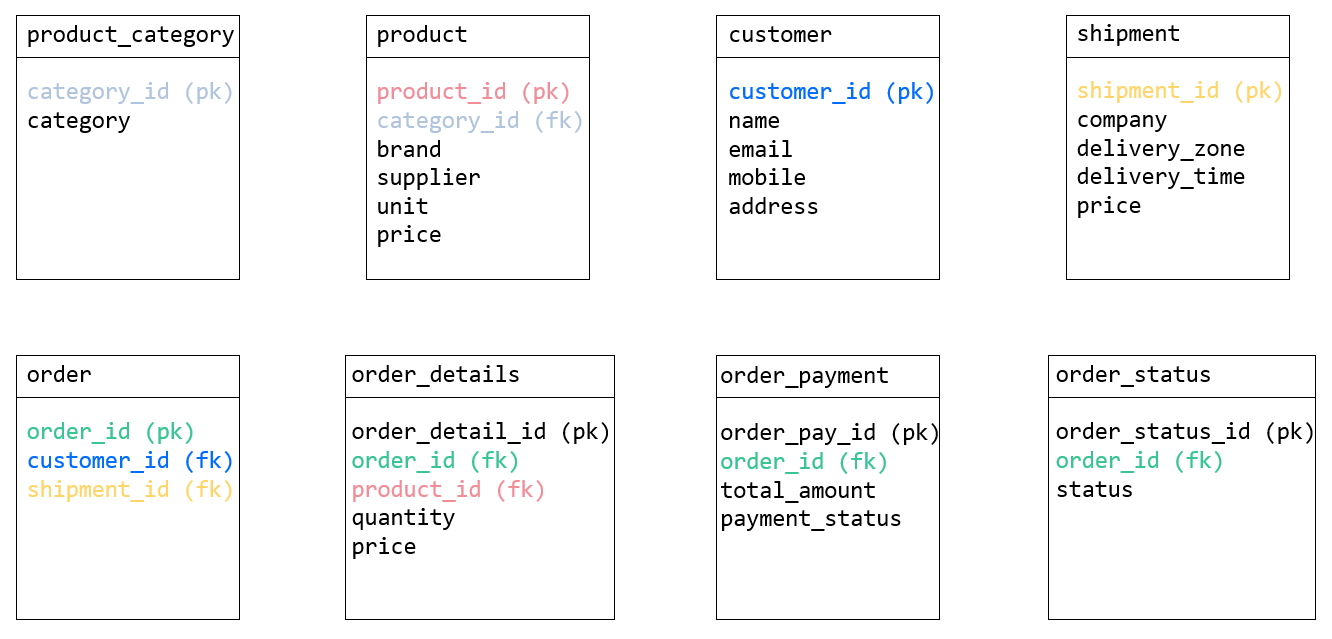Select the customer table title

(x=780, y=35)
